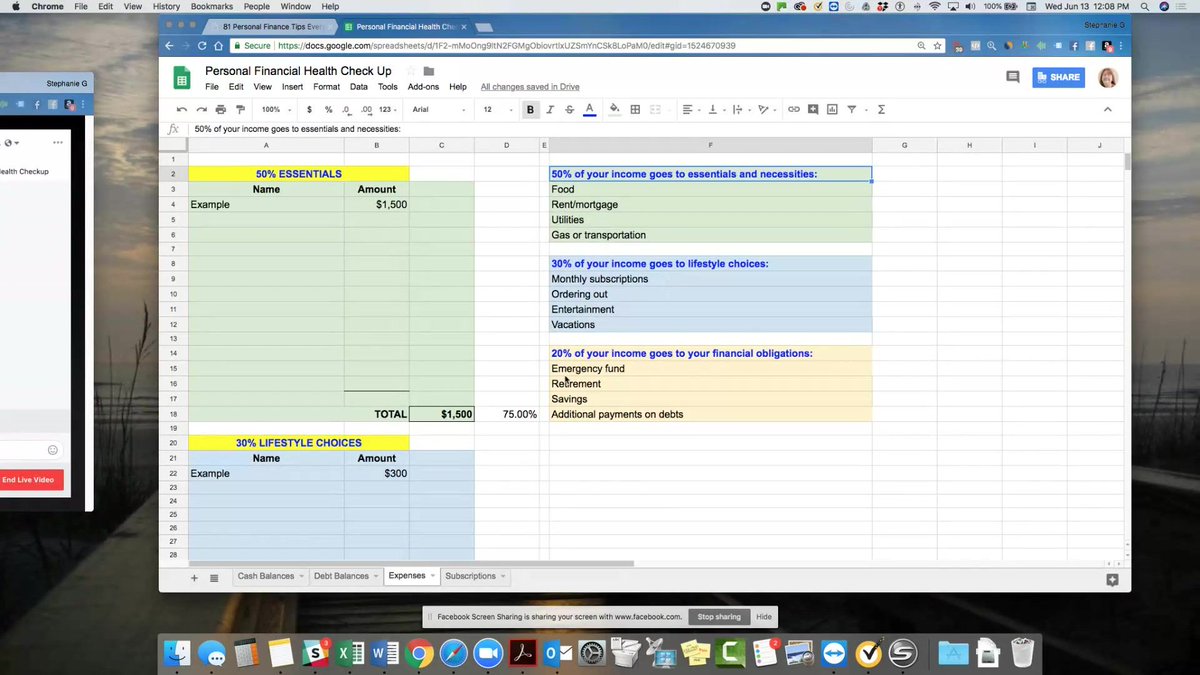This screenshot has height=675, width=1200.
Task: Open the font size 12 dropdown
Action: click(497, 109)
